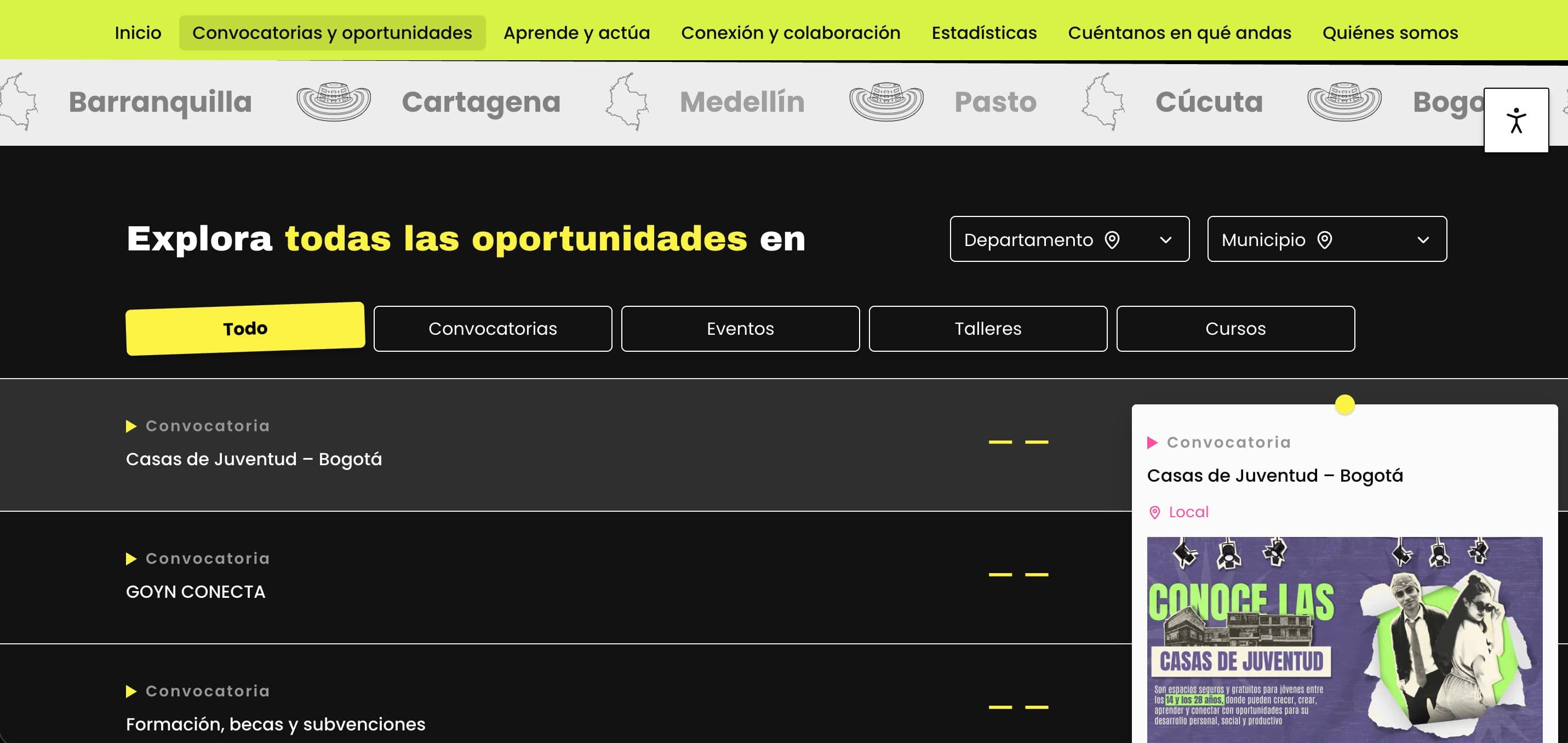
Task: Click the sombrero icon before Cartagena
Action: pos(334,102)
